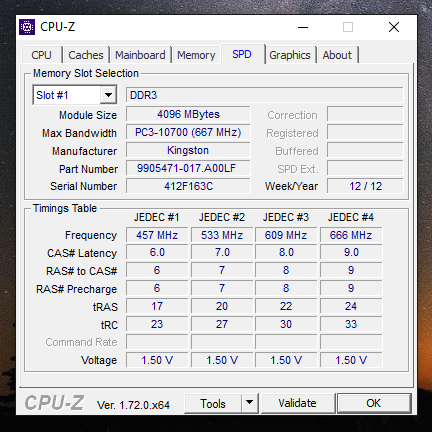Image resolution: width=432 pixels, height=432 pixels.
Task: Click CAS# Latency value 6.0
Action: [x=157, y=252]
